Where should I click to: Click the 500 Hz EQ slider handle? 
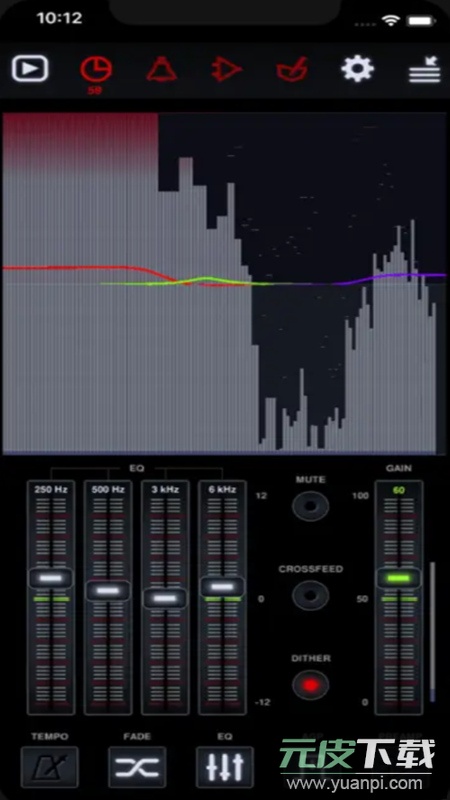pos(108,591)
